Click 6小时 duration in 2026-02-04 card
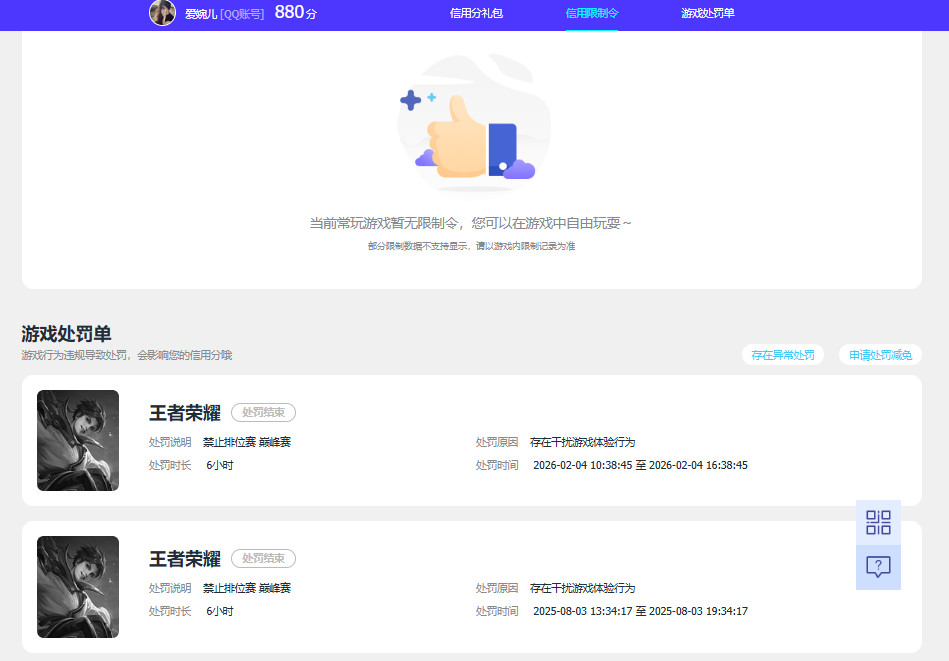Screen dimensions: 949x661 [x=220, y=465]
